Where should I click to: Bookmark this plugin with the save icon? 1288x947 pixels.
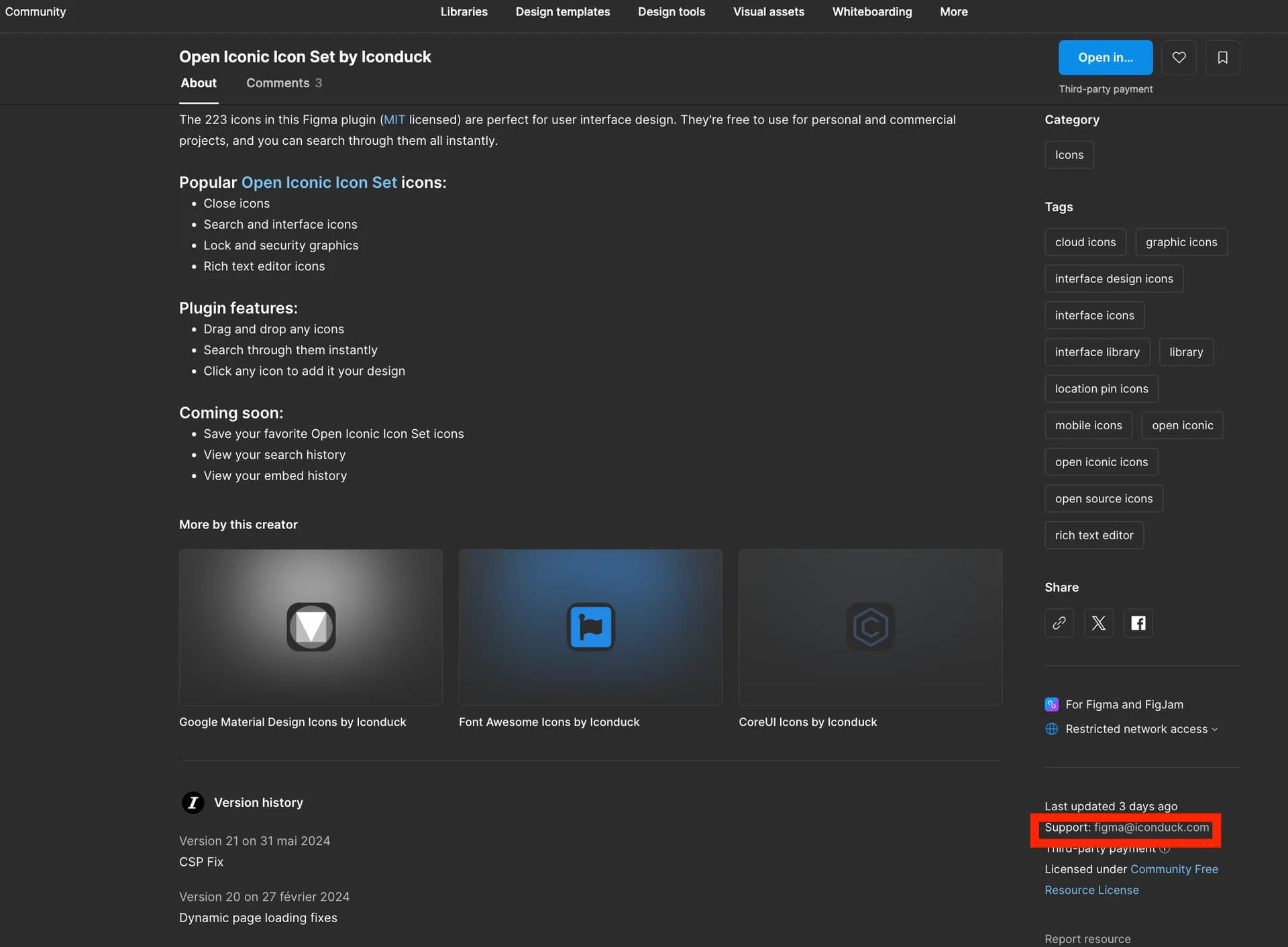[x=1222, y=58]
